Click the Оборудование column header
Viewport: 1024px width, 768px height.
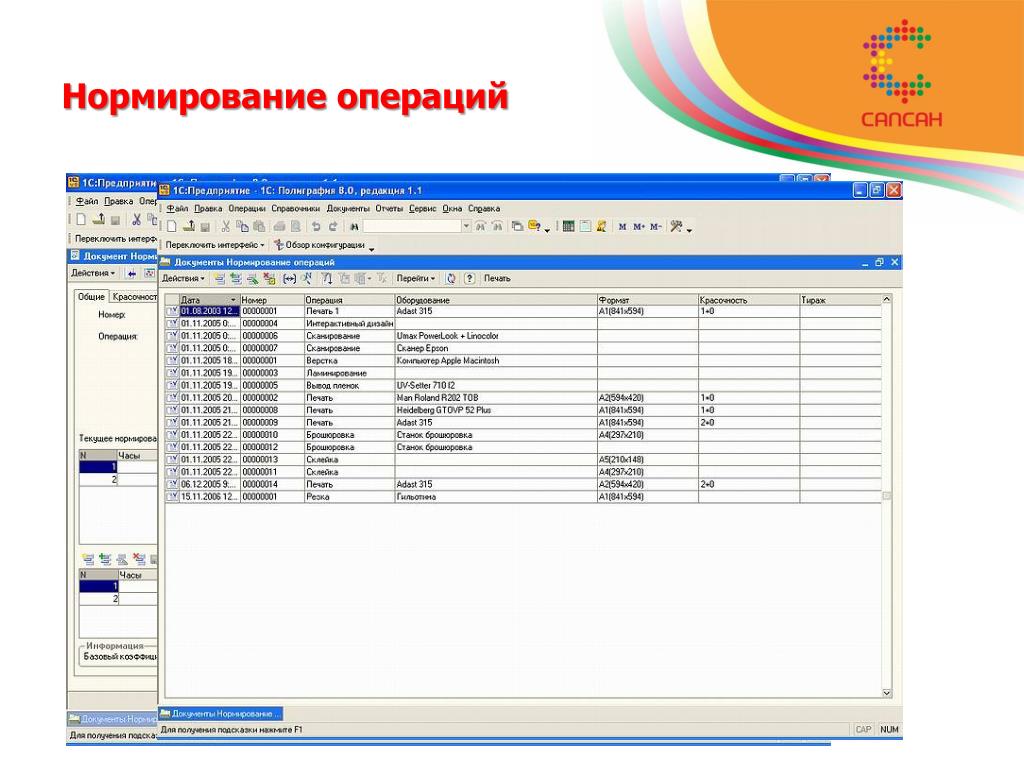(x=496, y=300)
